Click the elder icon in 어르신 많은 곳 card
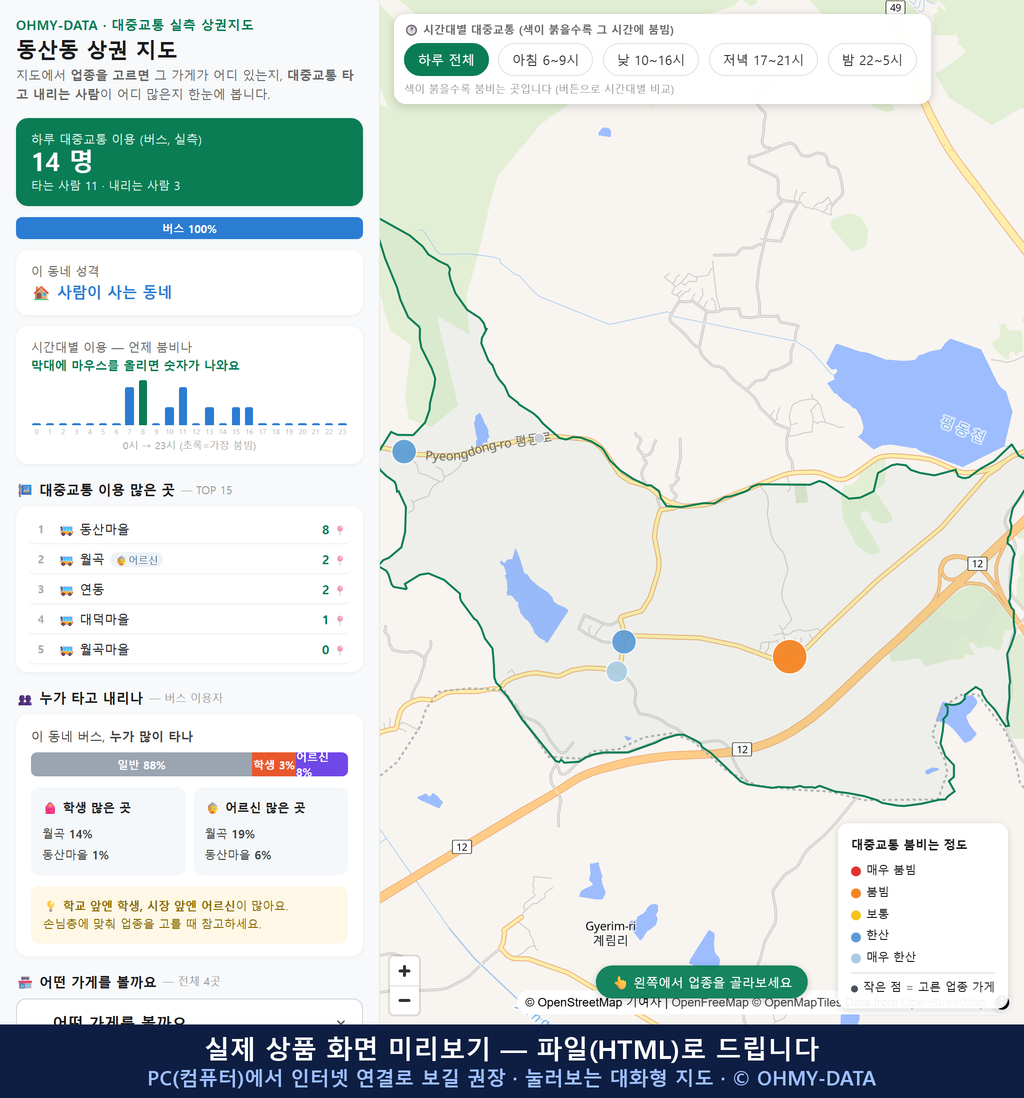The width and height of the screenshot is (1024, 1098). pyautogui.click(x=212, y=808)
